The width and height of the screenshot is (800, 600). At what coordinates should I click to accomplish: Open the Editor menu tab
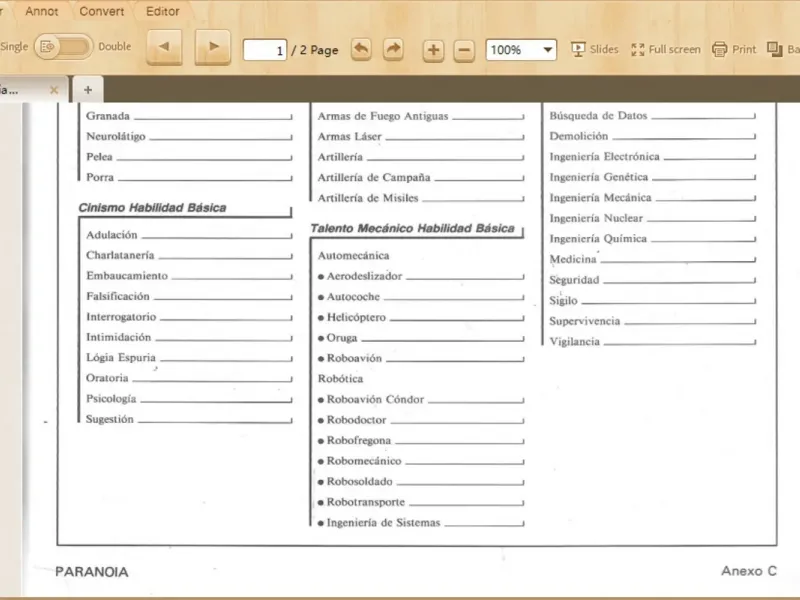coord(163,11)
